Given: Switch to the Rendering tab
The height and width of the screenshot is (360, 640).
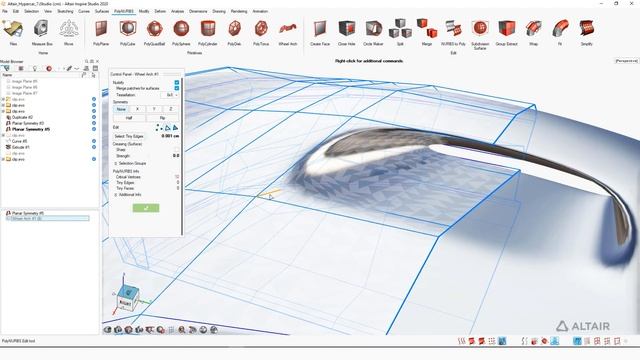Looking at the screenshot, I should point(239,11).
